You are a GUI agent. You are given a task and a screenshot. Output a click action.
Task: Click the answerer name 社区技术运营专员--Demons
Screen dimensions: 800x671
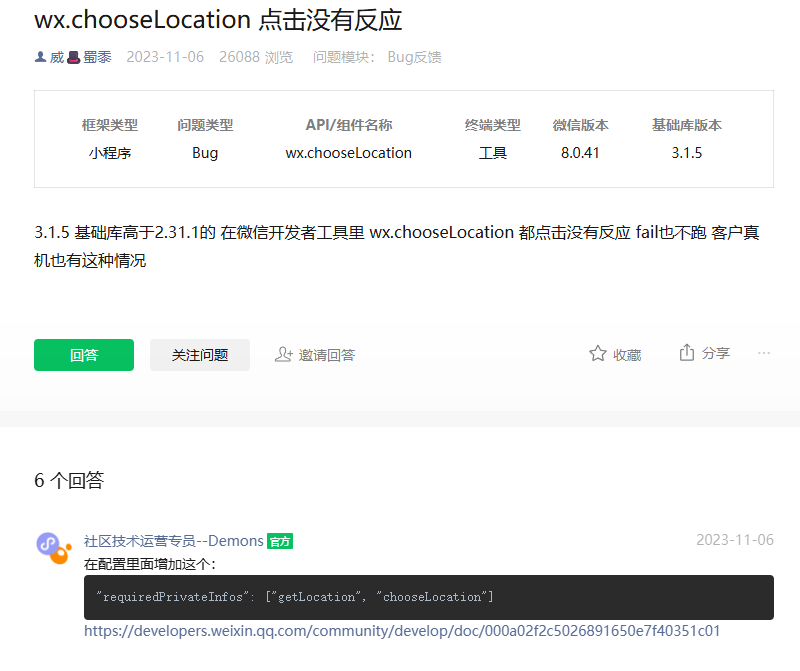[x=172, y=540]
